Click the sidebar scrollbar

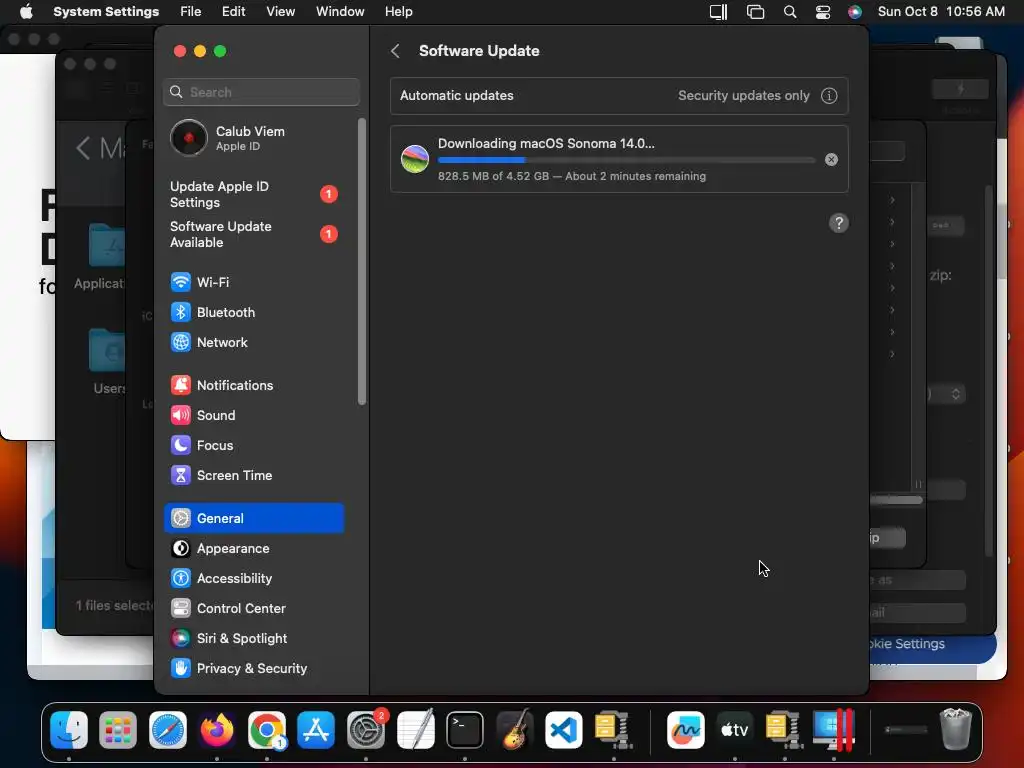pyautogui.click(x=362, y=261)
